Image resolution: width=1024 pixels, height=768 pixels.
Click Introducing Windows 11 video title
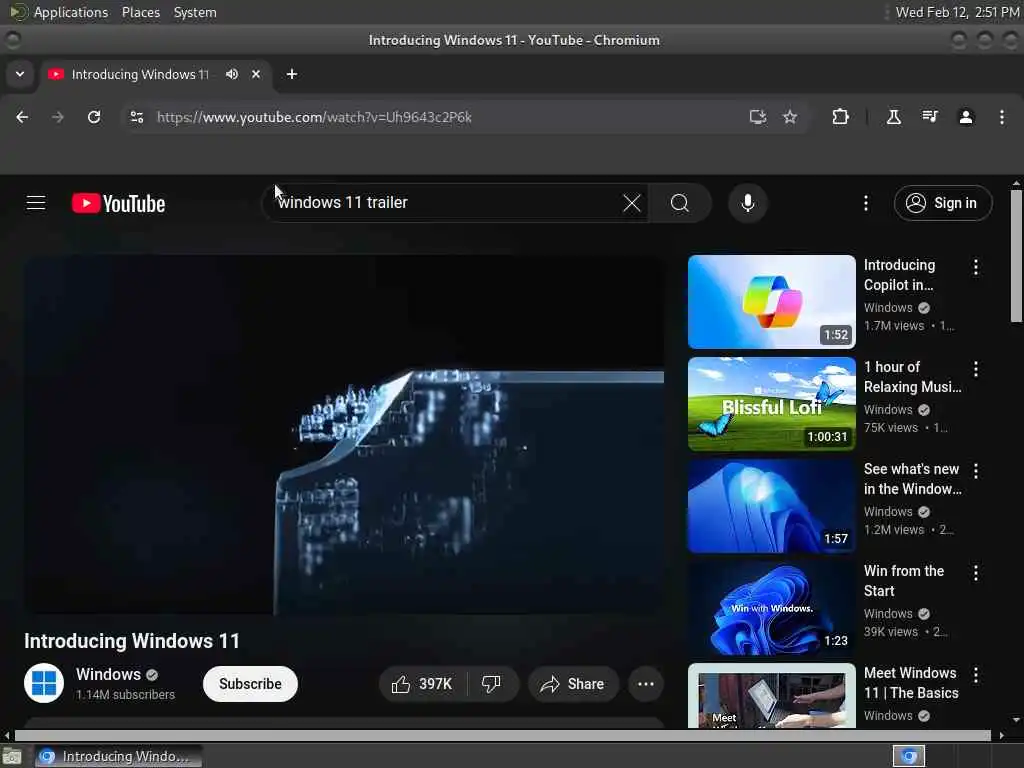pos(132,641)
